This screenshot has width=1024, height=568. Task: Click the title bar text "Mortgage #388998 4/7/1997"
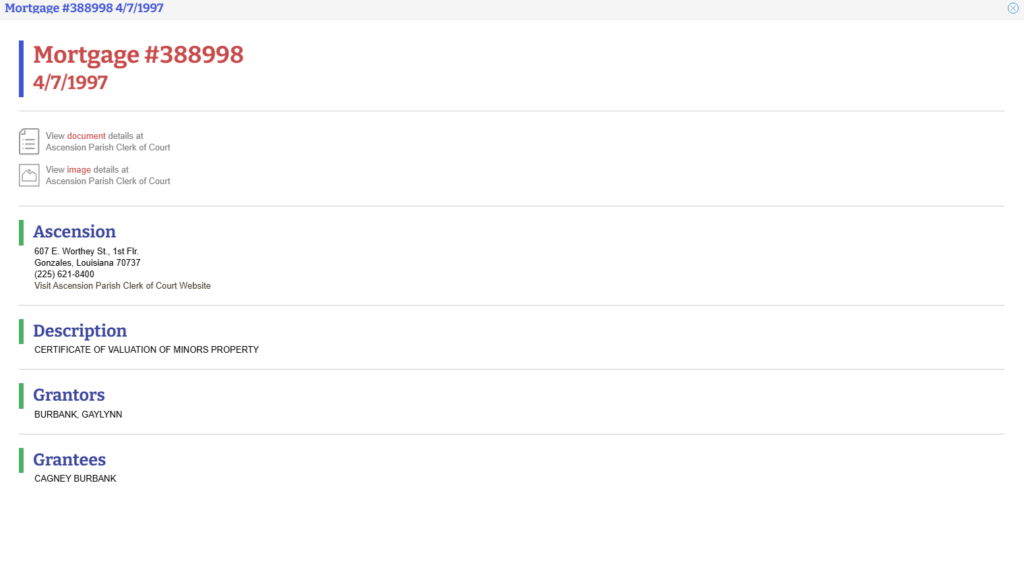(84, 8)
